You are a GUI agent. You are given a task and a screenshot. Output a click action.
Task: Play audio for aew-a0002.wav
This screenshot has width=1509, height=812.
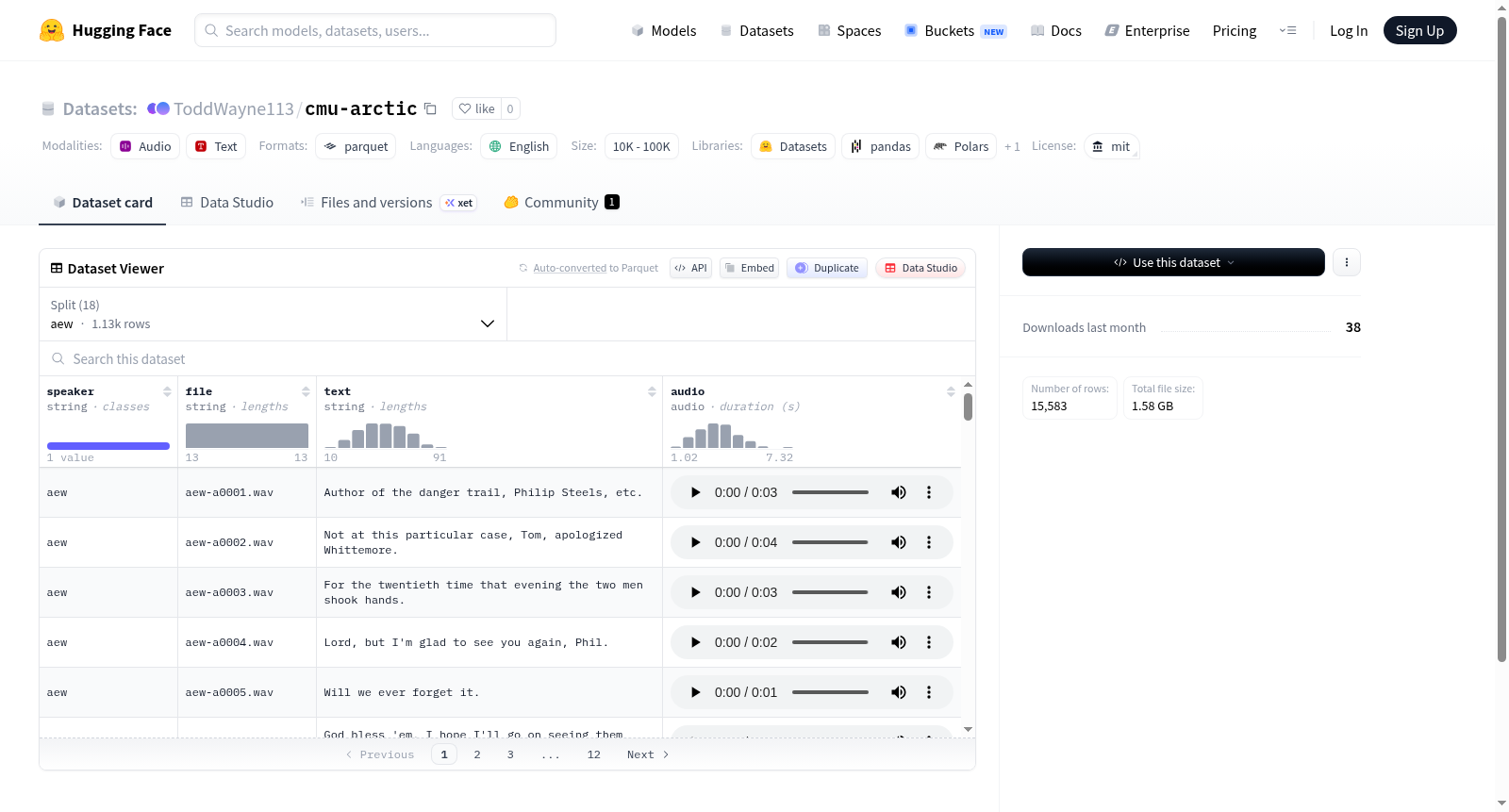click(695, 542)
